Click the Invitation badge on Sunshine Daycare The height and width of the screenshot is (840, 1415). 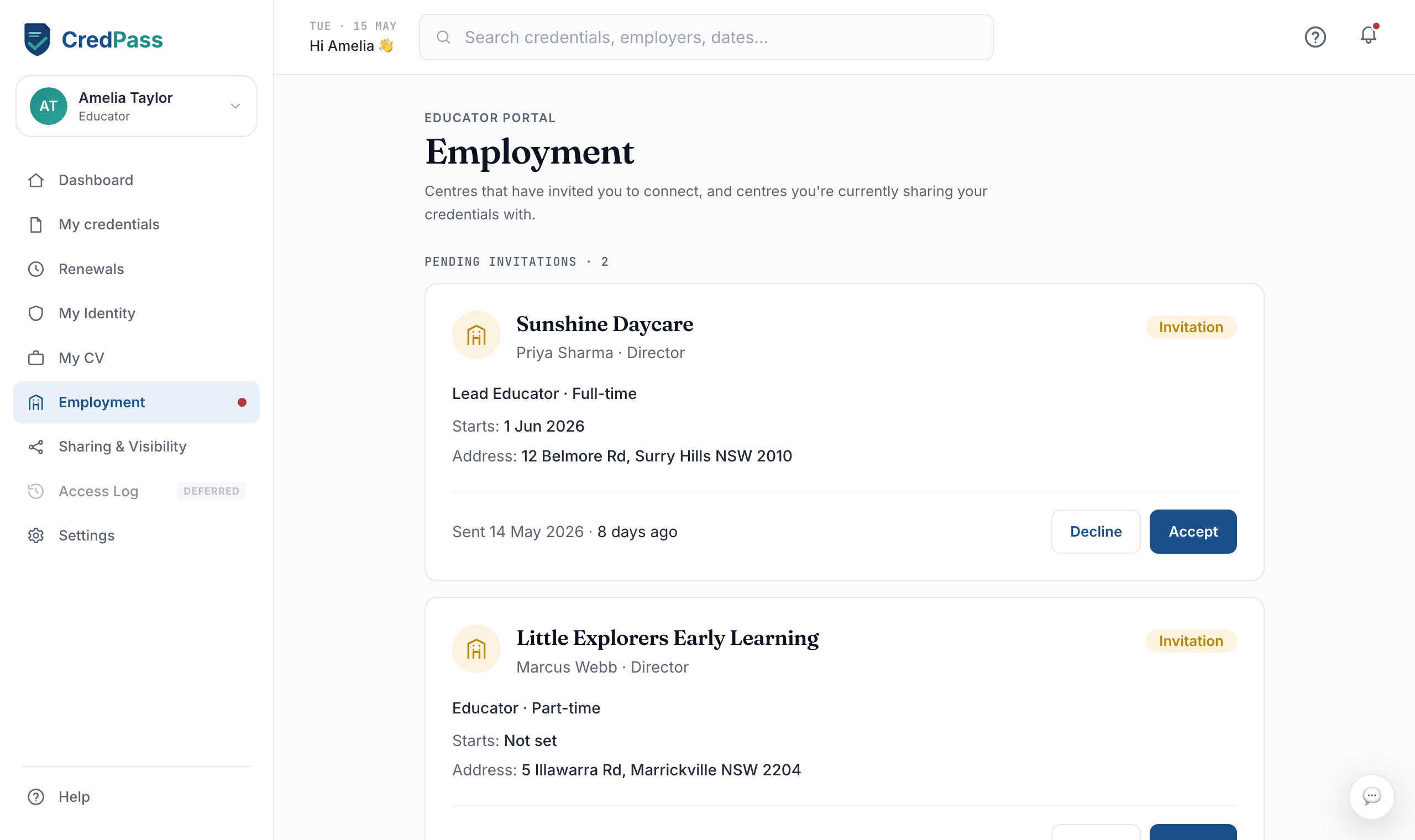point(1191,327)
